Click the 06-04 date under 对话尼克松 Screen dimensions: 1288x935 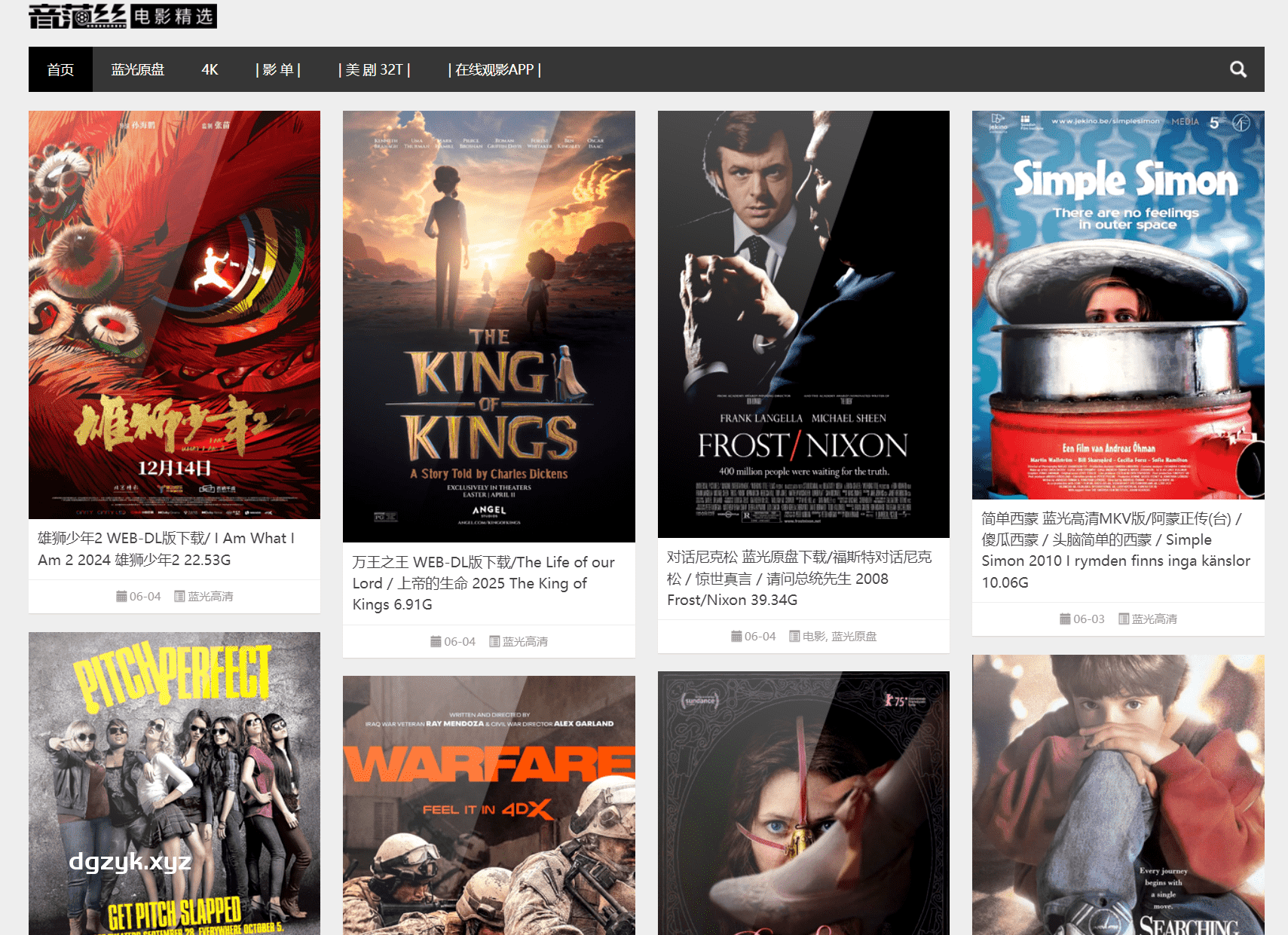(760, 636)
